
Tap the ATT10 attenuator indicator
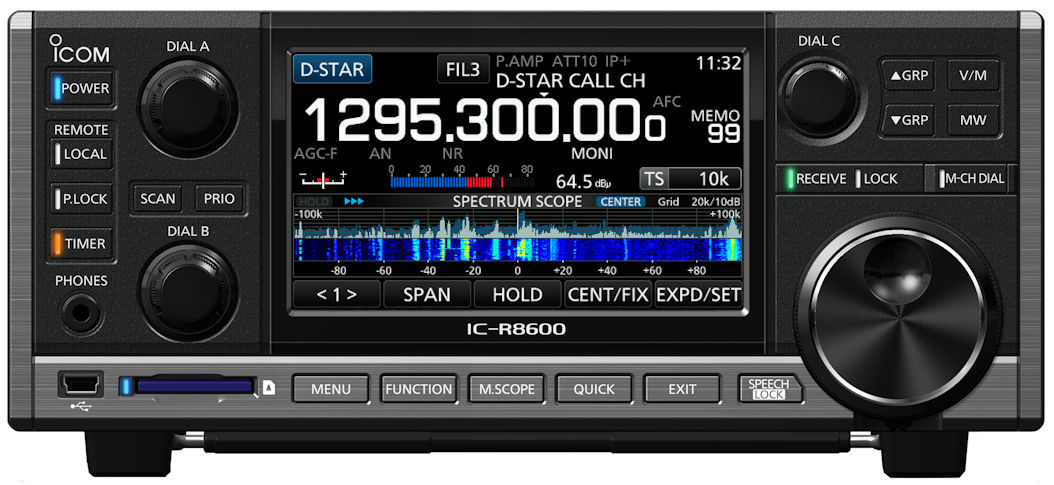[x=576, y=61]
